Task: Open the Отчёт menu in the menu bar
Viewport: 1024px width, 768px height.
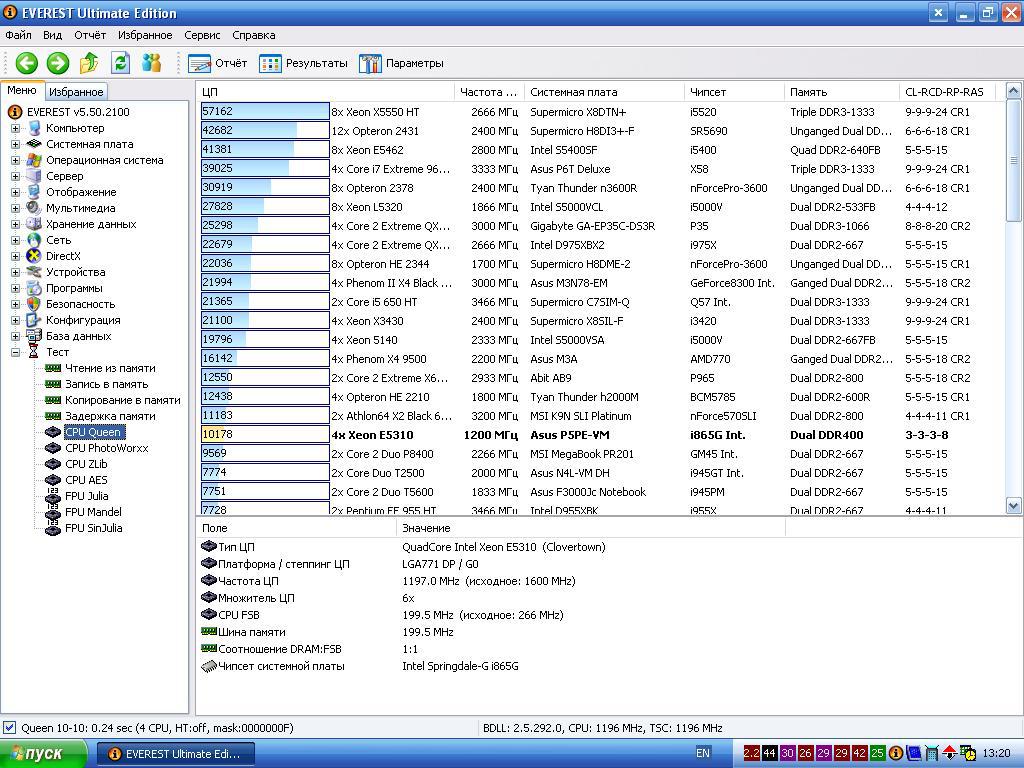Action: pos(89,35)
